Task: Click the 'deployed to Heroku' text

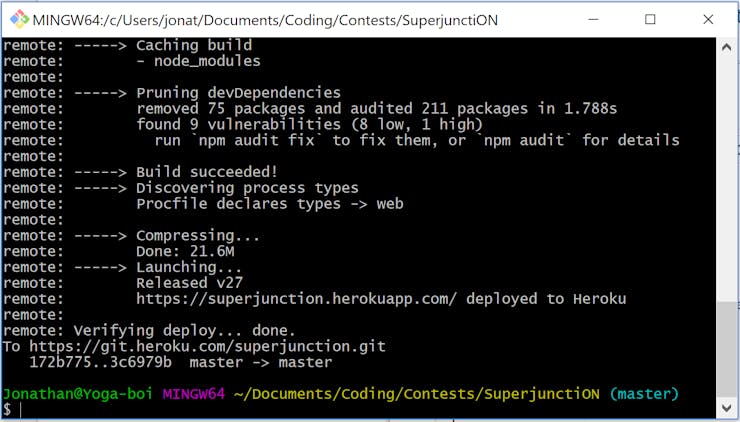Action: point(547,299)
